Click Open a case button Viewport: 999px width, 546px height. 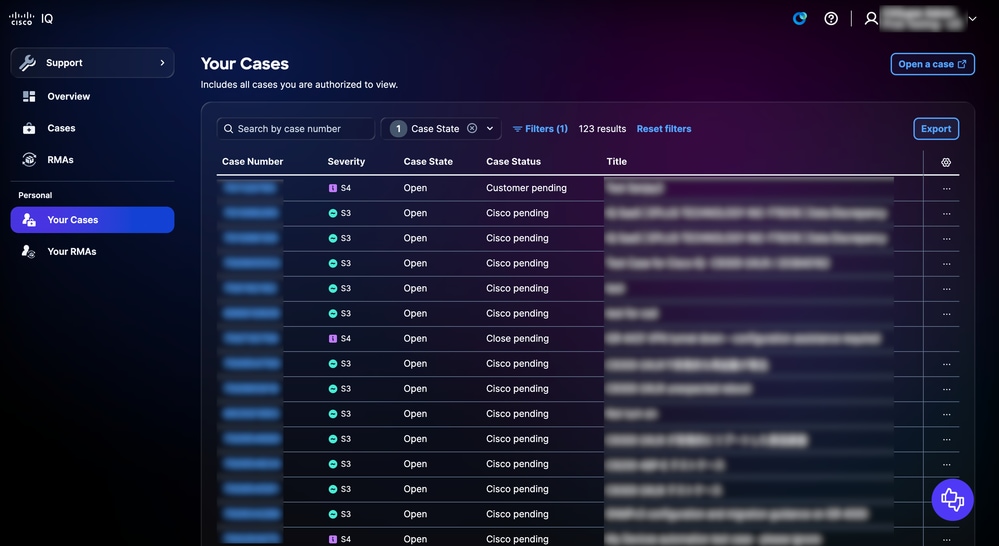coord(932,64)
